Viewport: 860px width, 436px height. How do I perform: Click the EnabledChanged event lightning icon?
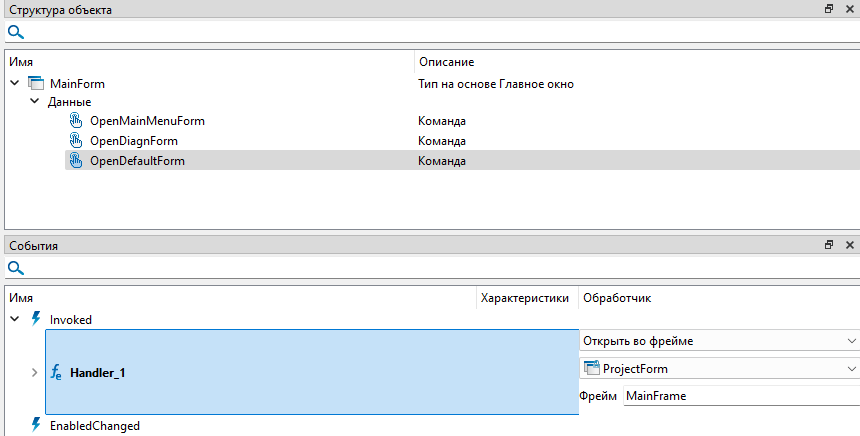[36, 426]
